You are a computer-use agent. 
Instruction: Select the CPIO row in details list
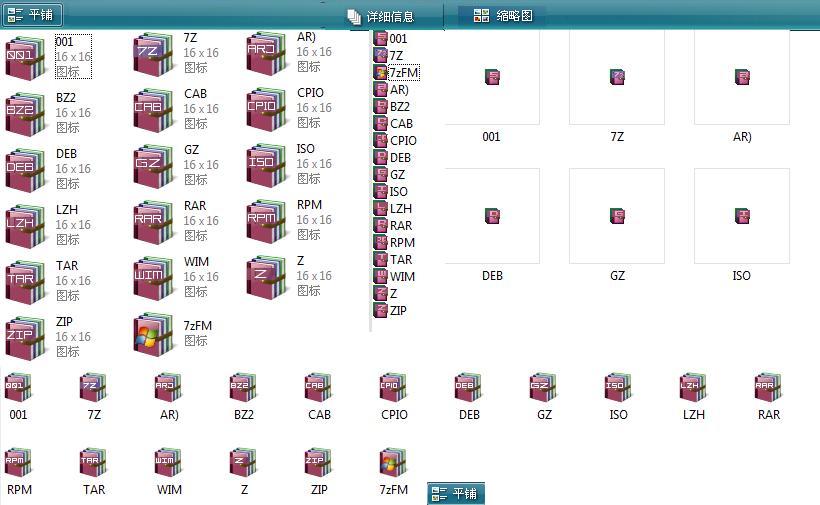pyautogui.click(x=395, y=141)
